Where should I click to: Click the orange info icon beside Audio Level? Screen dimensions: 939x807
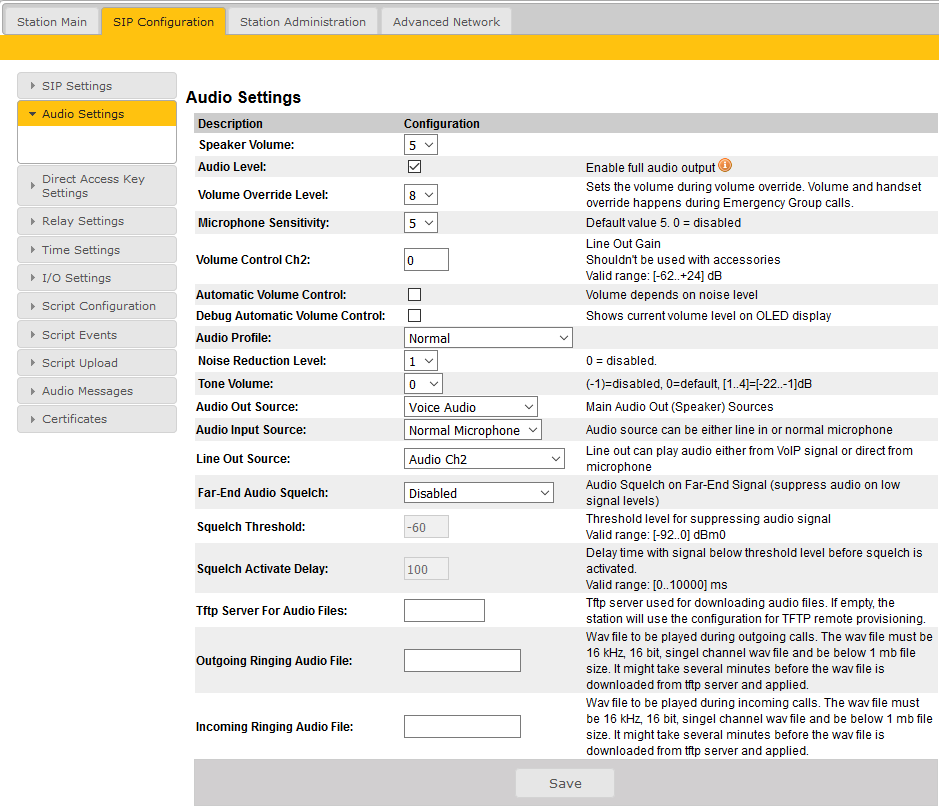[725, 166]
